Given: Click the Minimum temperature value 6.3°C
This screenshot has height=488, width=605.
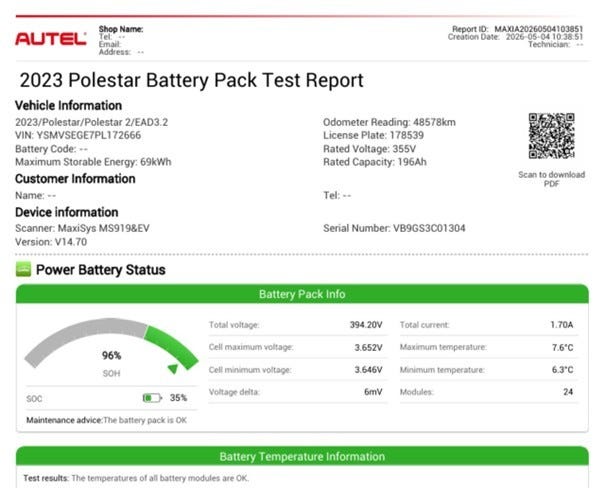Looking at the screenshot, I should [x=563, y=370].
